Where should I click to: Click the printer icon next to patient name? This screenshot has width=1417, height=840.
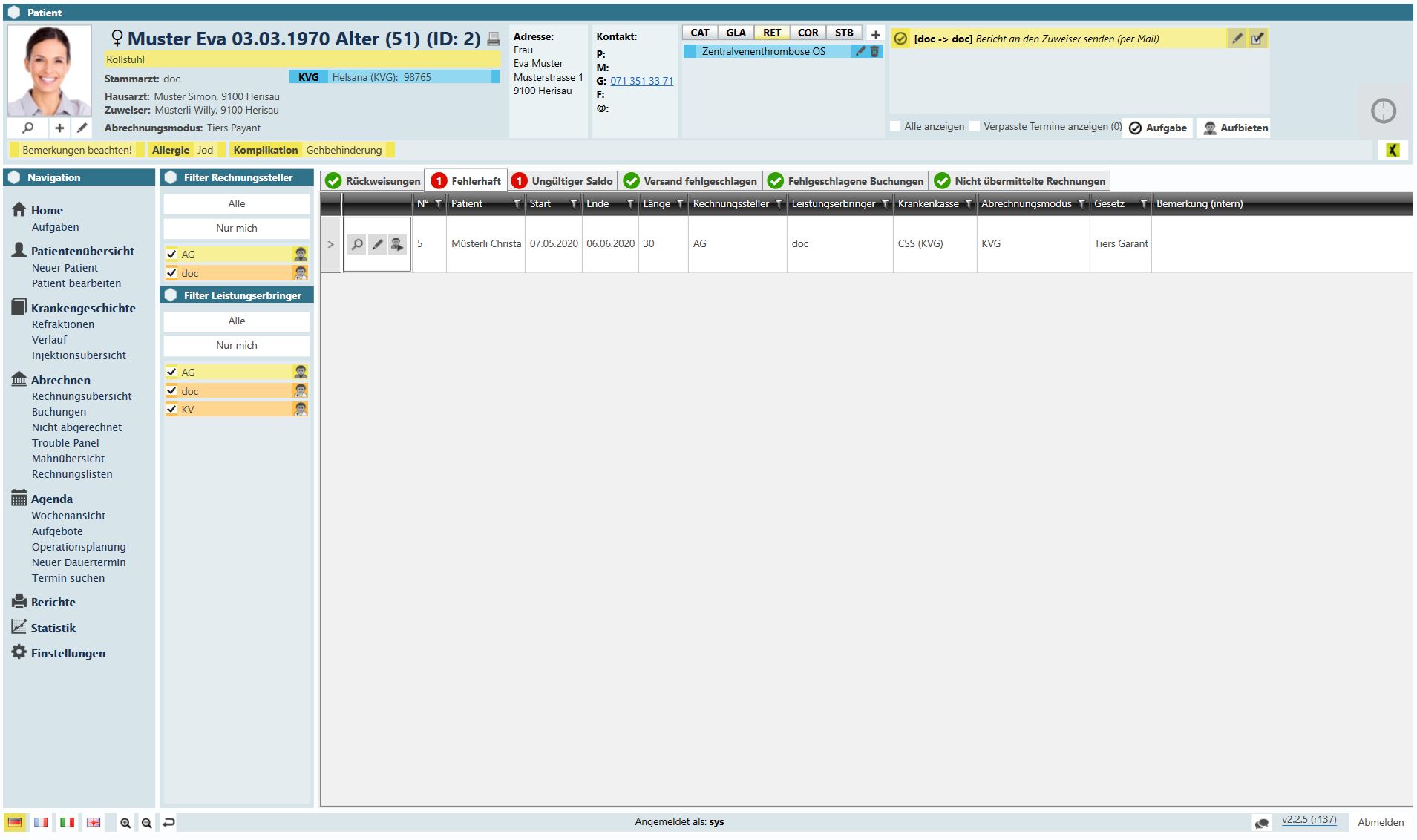pyautogui.click(x=494, y=39)
